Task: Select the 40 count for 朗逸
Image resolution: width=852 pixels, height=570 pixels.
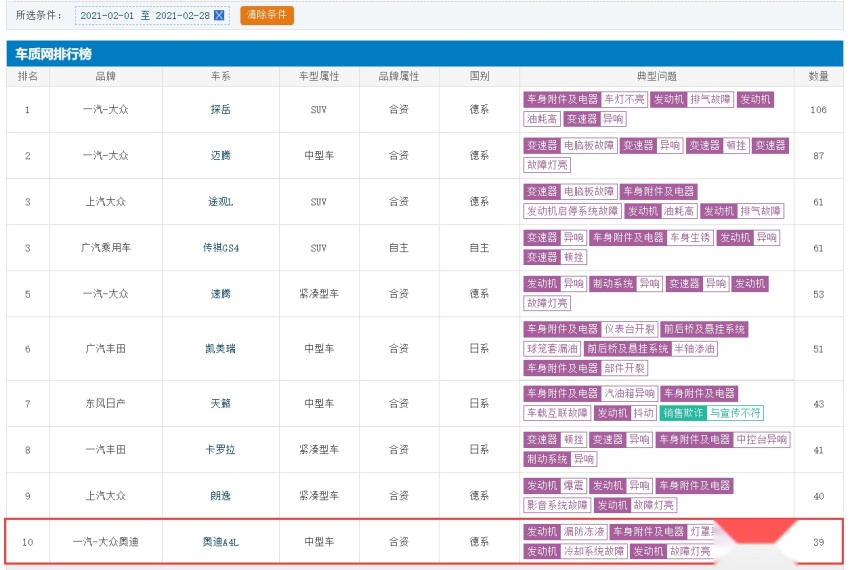Action: click(x=818, y=497)
